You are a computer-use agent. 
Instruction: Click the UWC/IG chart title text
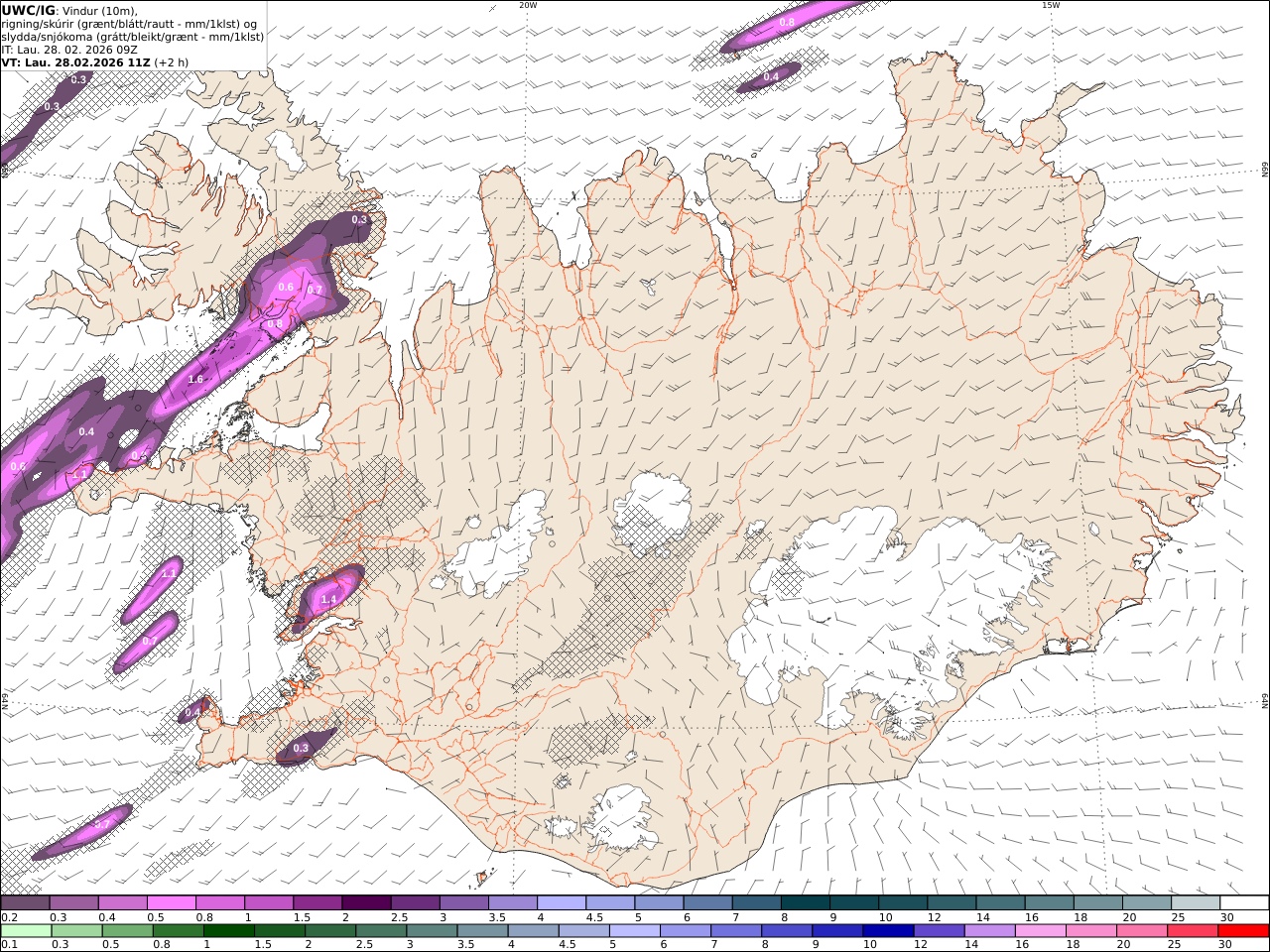[28, 10]
